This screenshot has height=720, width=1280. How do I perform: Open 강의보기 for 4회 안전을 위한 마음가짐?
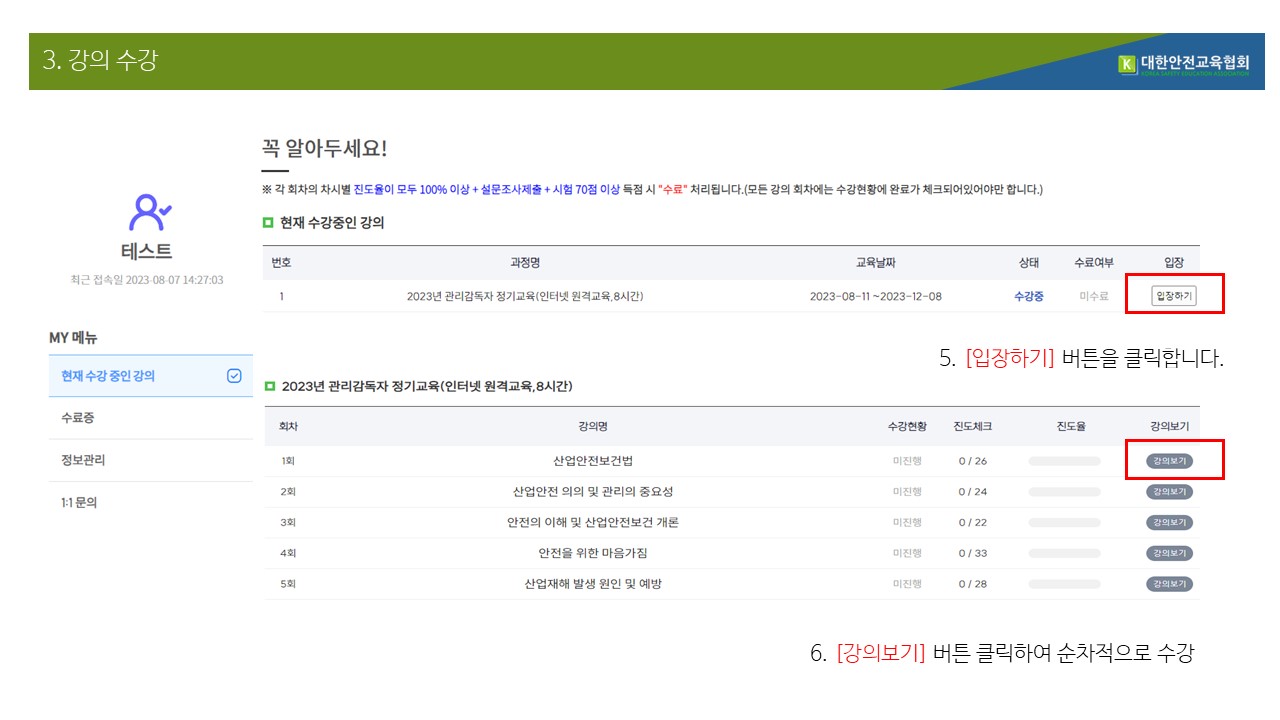(1169, 553)
